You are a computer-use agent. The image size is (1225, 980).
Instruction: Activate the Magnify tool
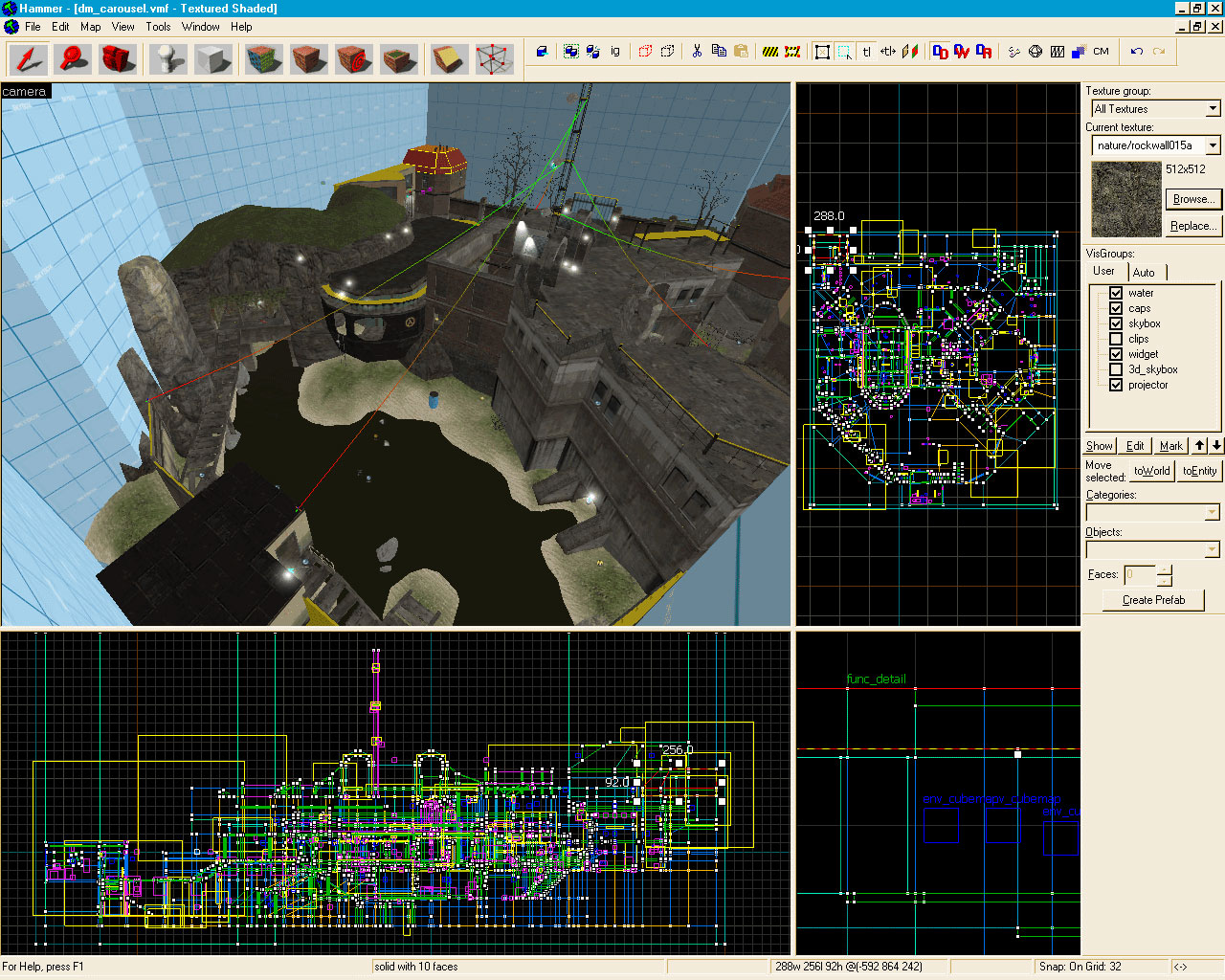[x=71, y=57]
